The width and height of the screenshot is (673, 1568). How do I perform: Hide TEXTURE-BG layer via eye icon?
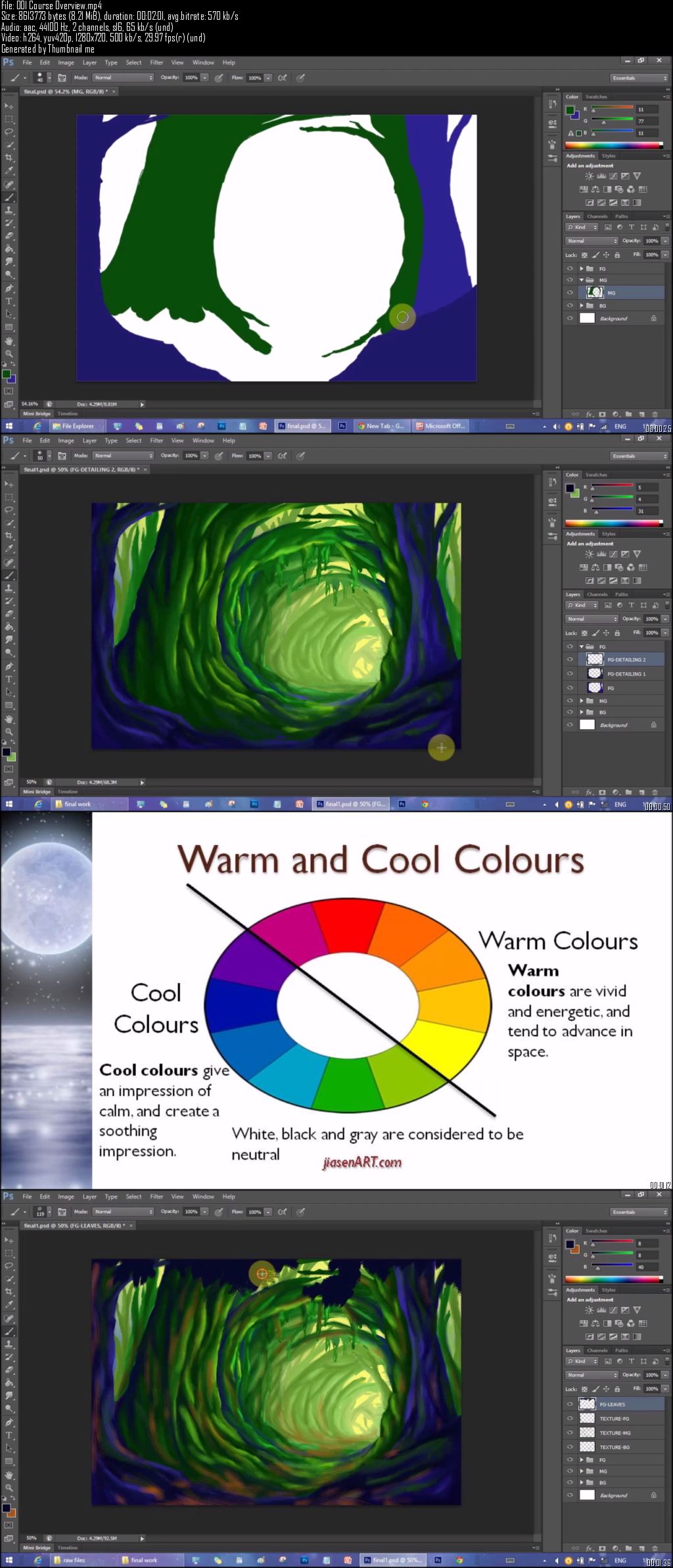click(x=570, y=1447)
